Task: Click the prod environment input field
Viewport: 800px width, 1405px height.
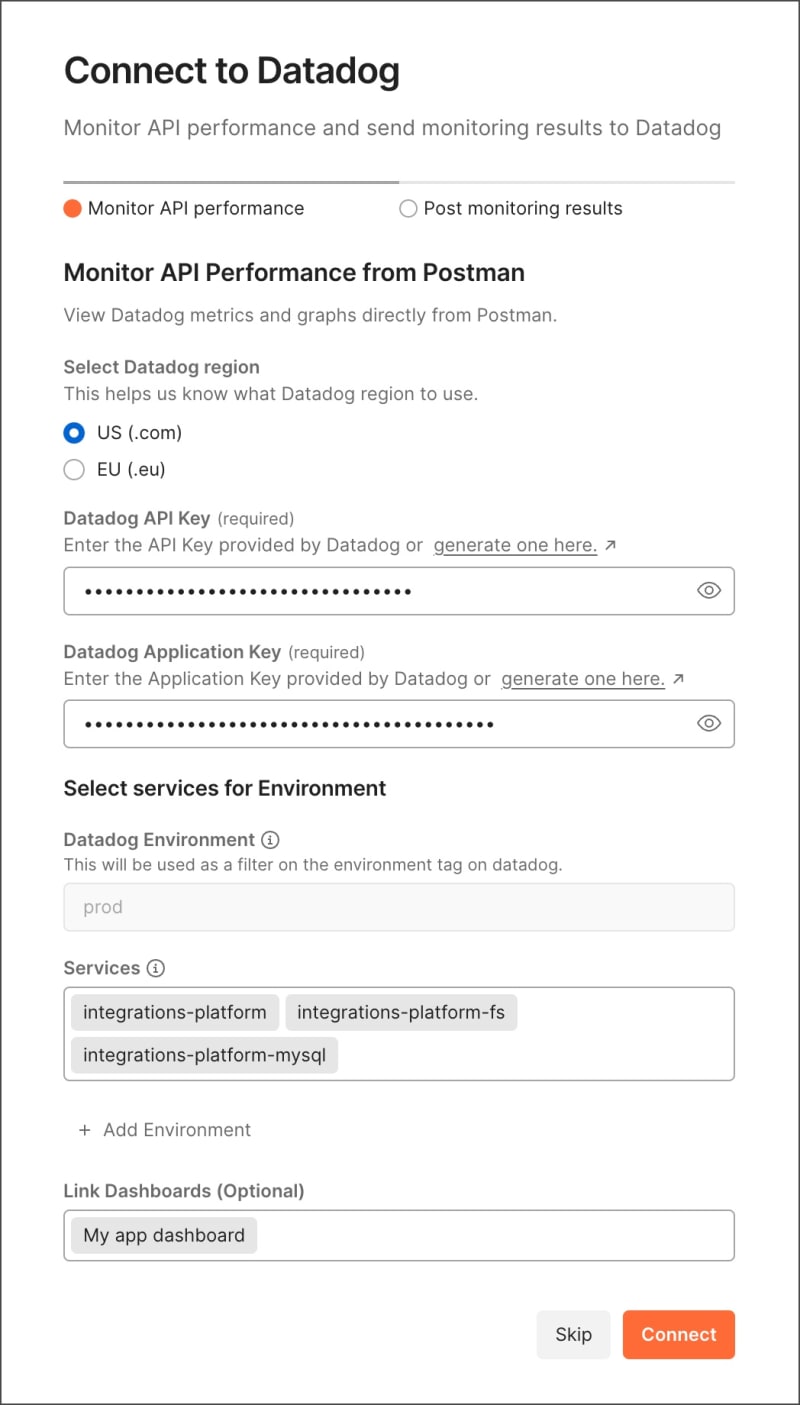Action: click(398, 907)
